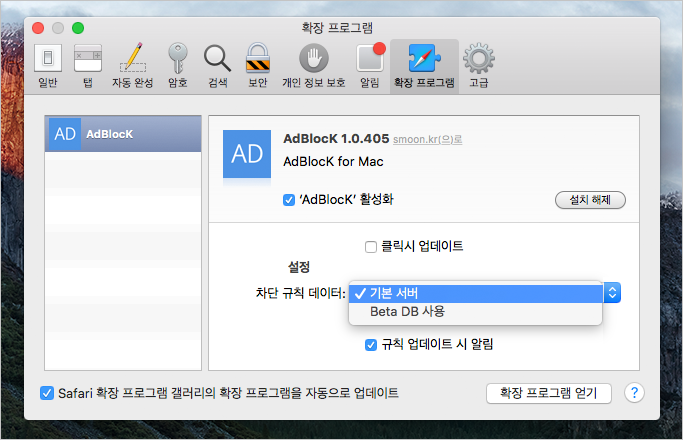Image resolution: width=683 pixels, height=440 pixels.
Task: Click the AdBlocK 1.0.405 title text
Action: click(336, 139)
